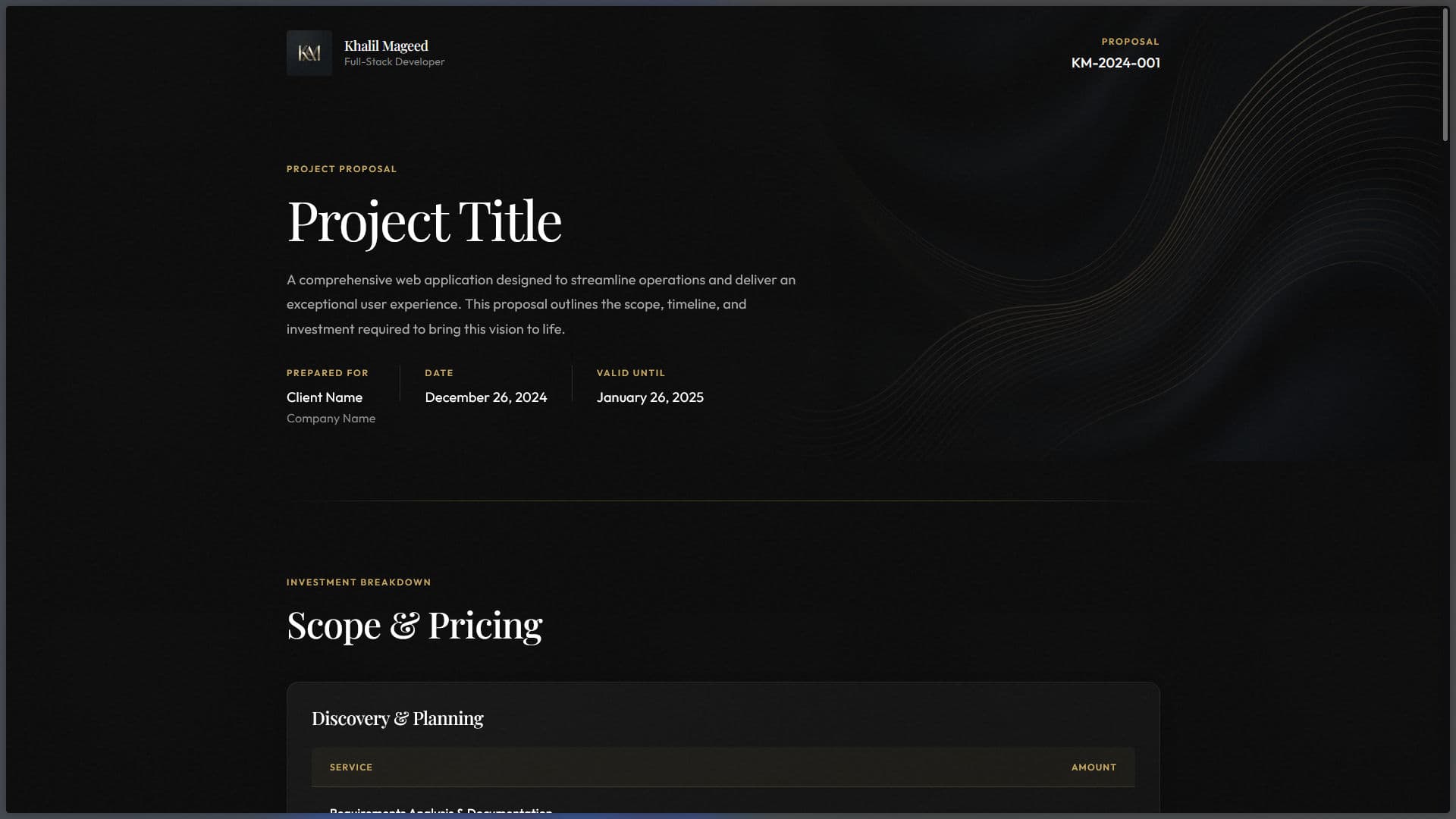Click the SERVICE column header
The width and height of the screenshot is (1456, 819).
click(x=350, y=767)
